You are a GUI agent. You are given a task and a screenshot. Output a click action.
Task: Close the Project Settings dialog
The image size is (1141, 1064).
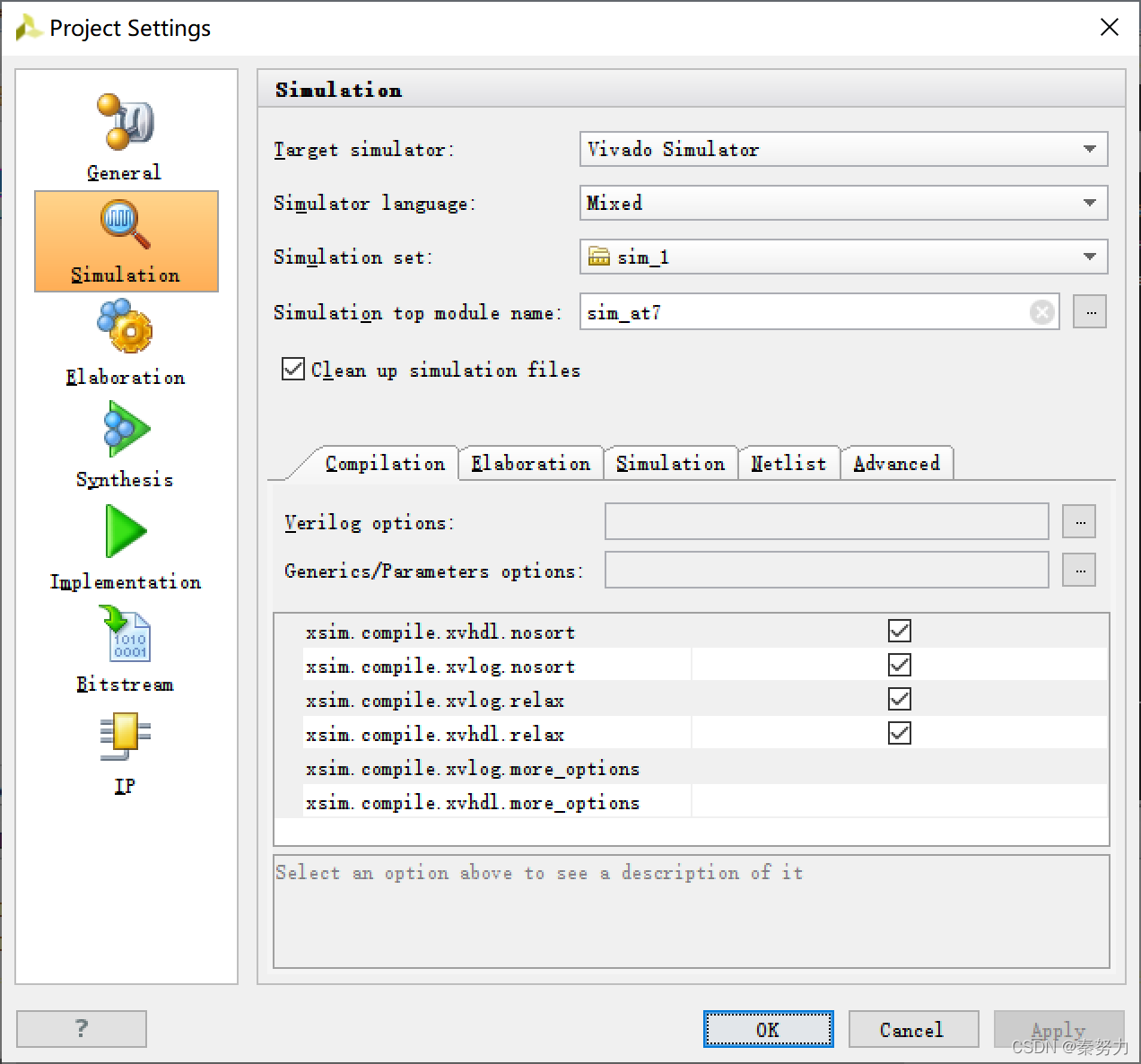pos(1110,27)
